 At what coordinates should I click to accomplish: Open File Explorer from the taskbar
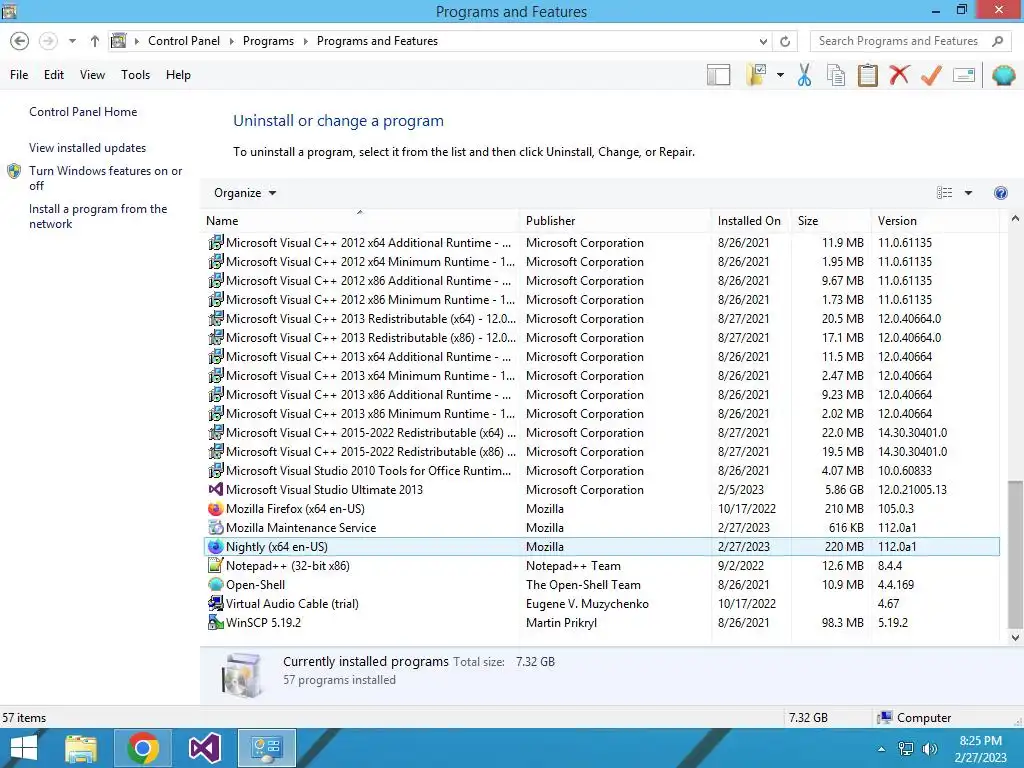pyautogui.click(x=81, y=748)
